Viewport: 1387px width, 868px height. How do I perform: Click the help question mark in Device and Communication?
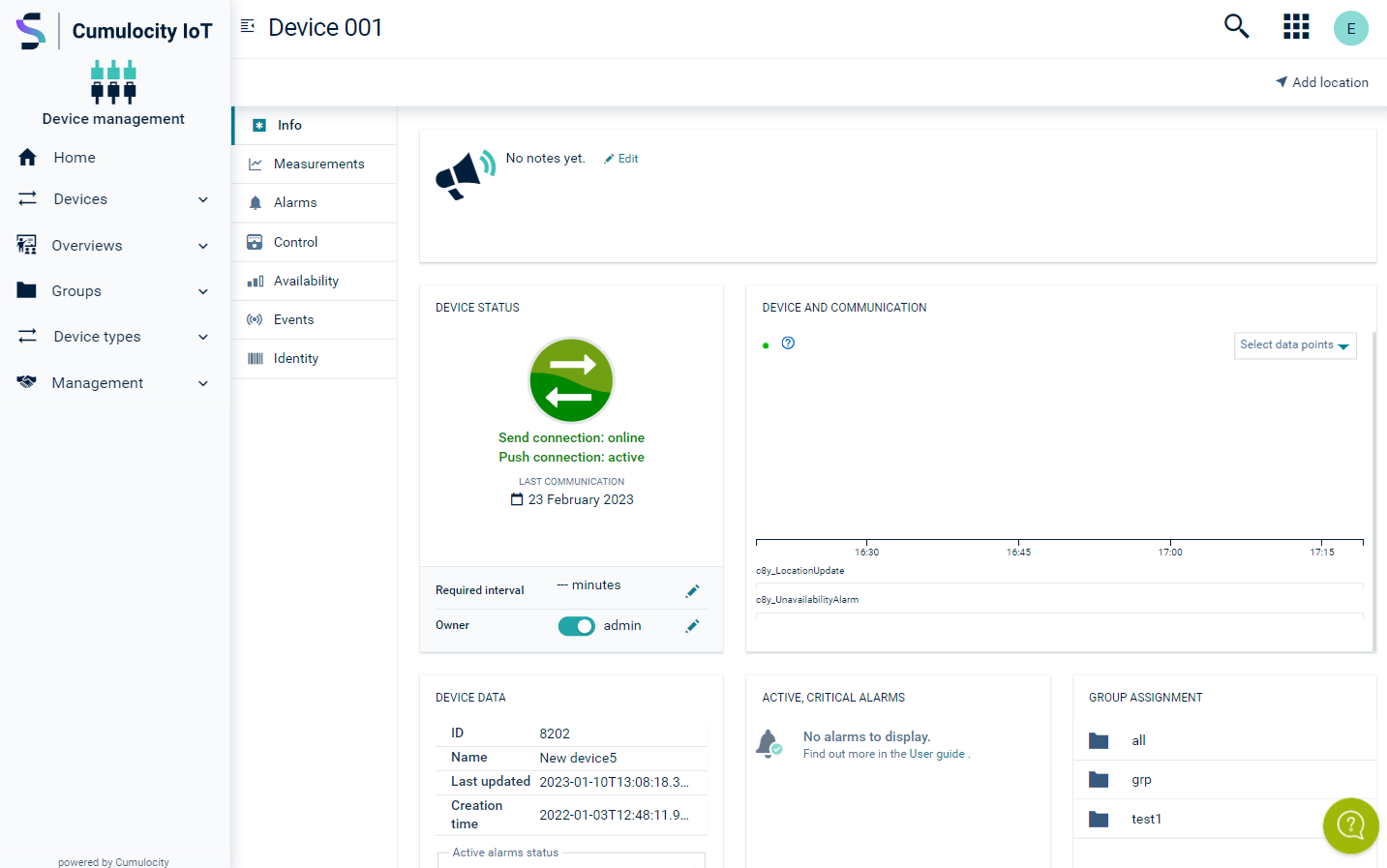788,343
